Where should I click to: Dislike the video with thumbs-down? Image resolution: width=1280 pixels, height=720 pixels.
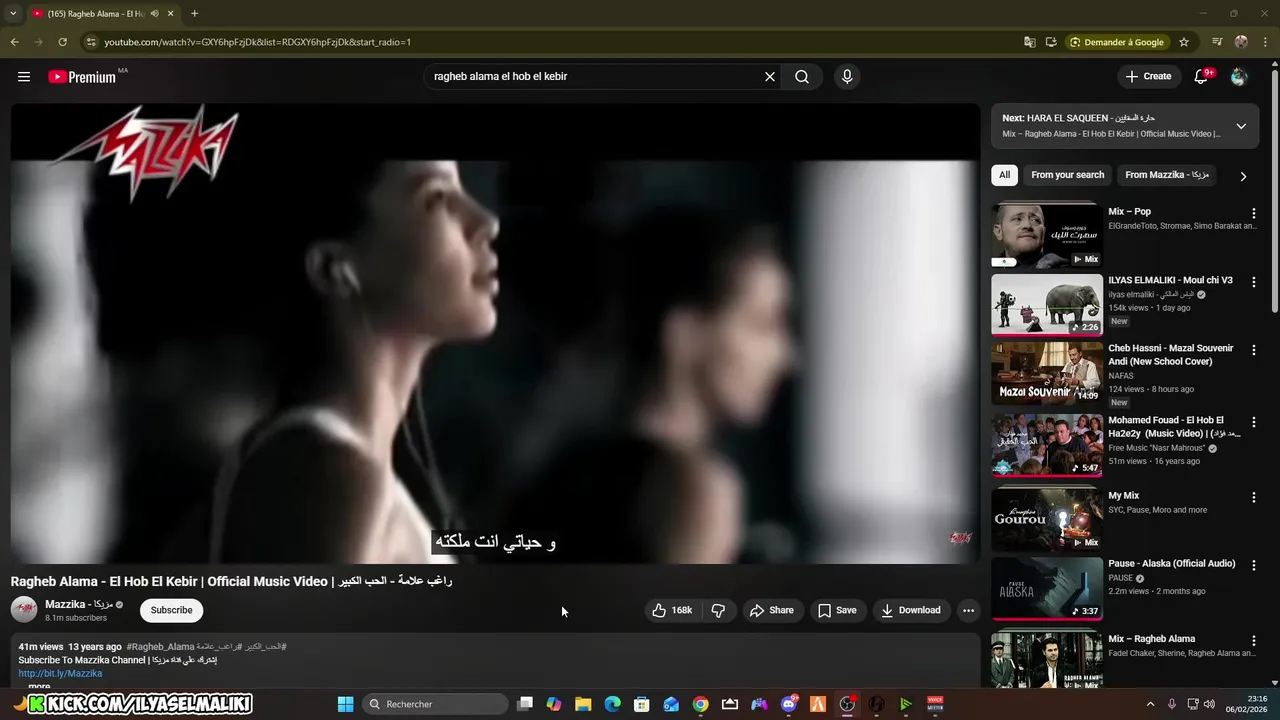click(718, 610)
